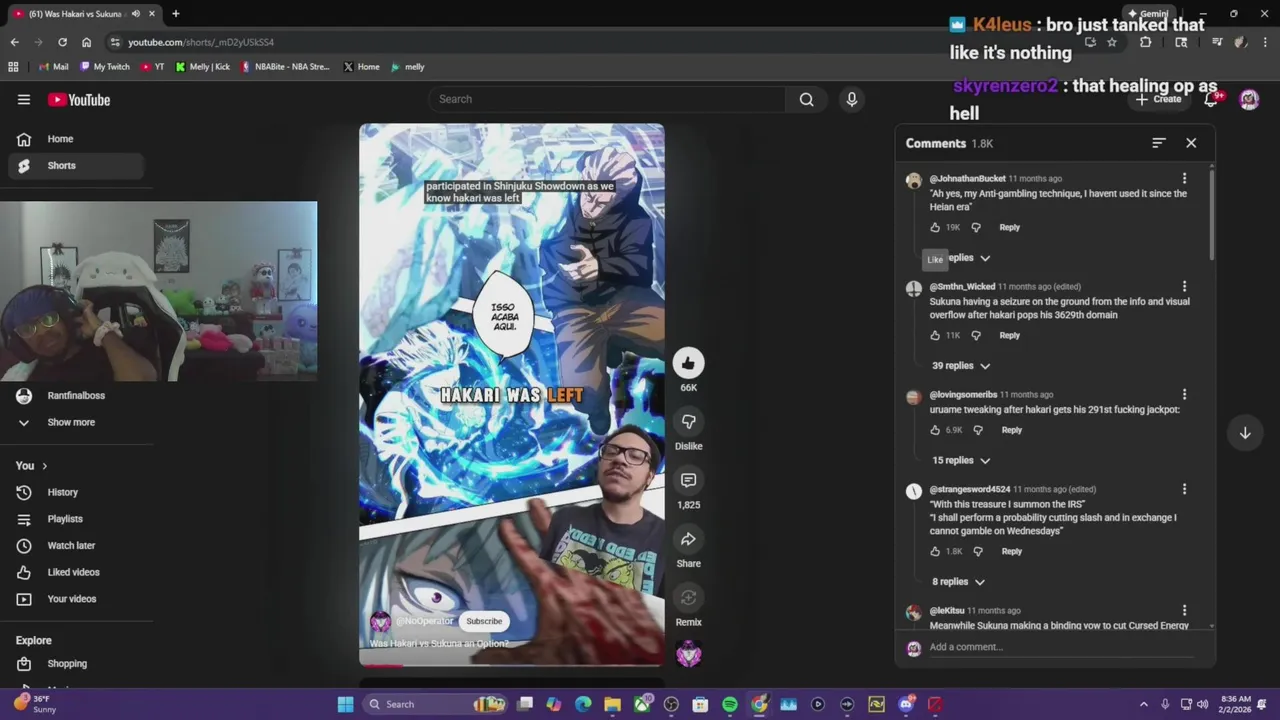
Task: Click the Add a comment field
Action: coord(1060,647)
